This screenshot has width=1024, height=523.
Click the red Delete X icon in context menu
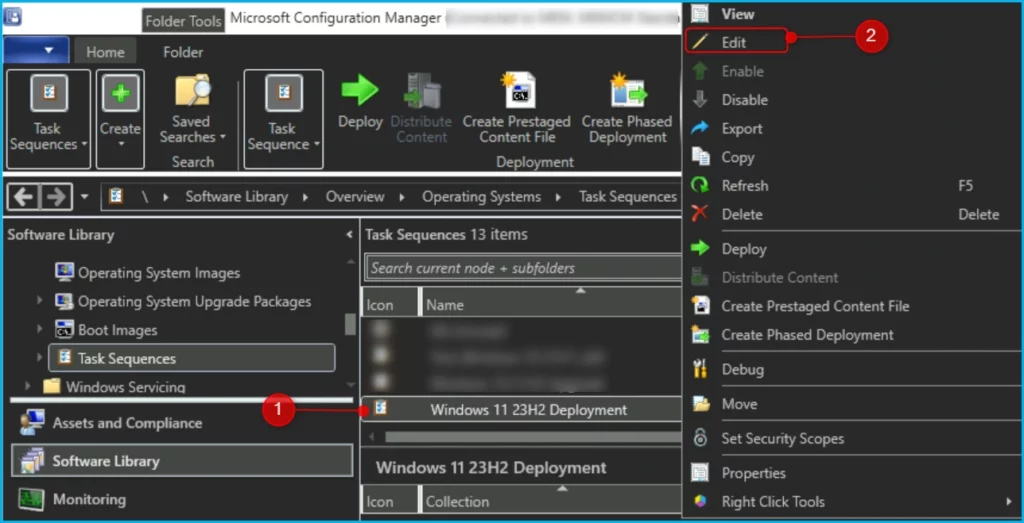click(x=700, y=214)
